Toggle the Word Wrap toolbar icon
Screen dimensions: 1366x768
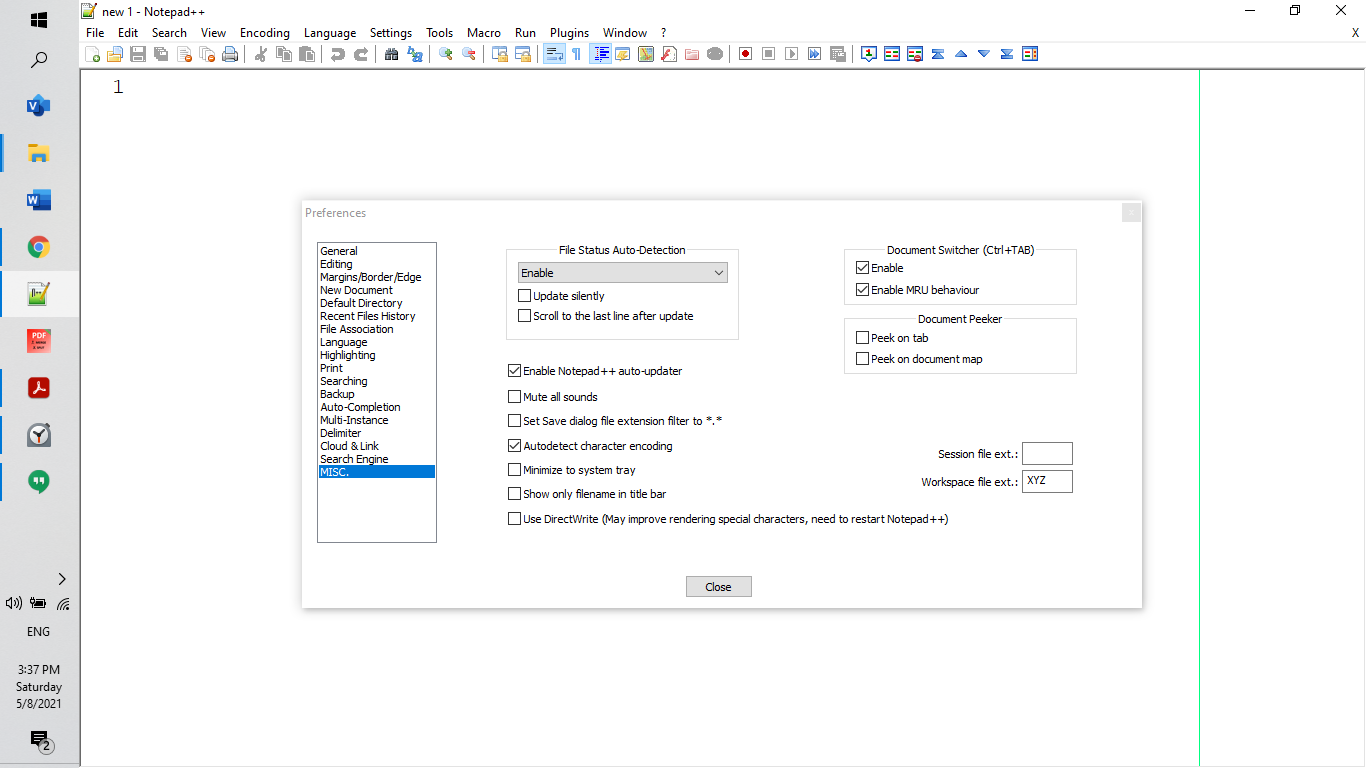(x=554, y=54)
